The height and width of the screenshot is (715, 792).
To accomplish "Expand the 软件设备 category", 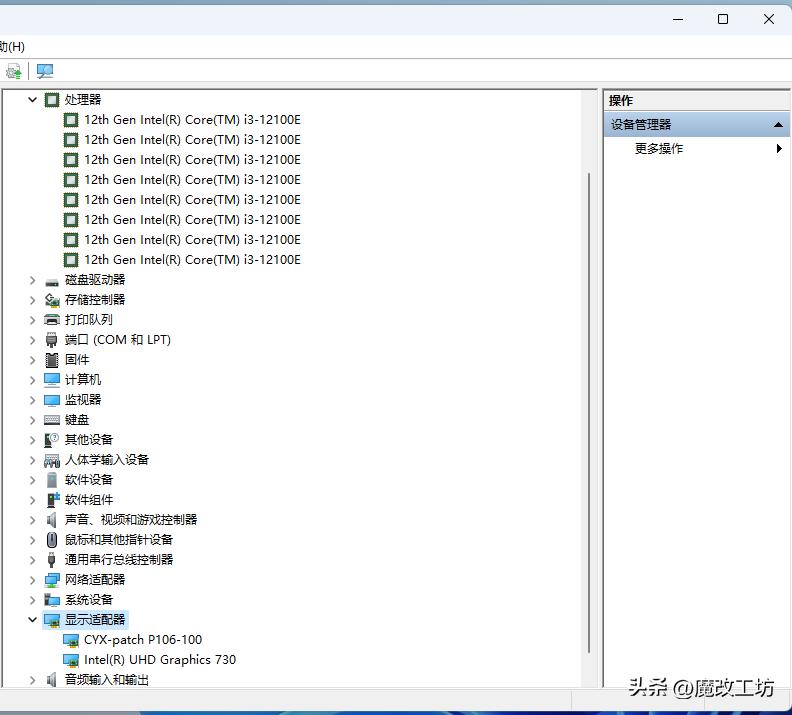I will pyautogui.click(x=32, y=480).
